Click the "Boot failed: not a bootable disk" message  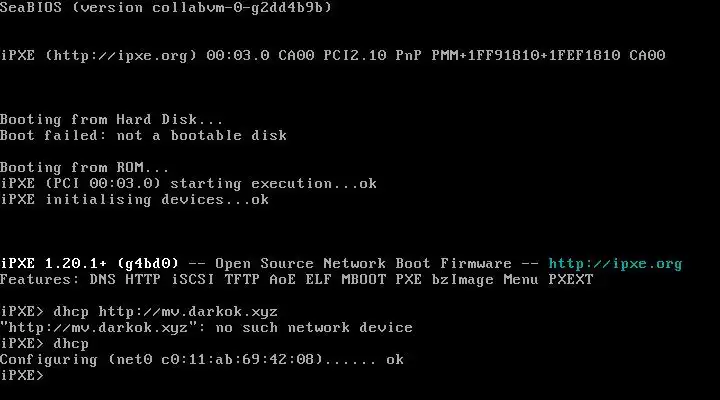pyautogui.click(x=143, y=136)
